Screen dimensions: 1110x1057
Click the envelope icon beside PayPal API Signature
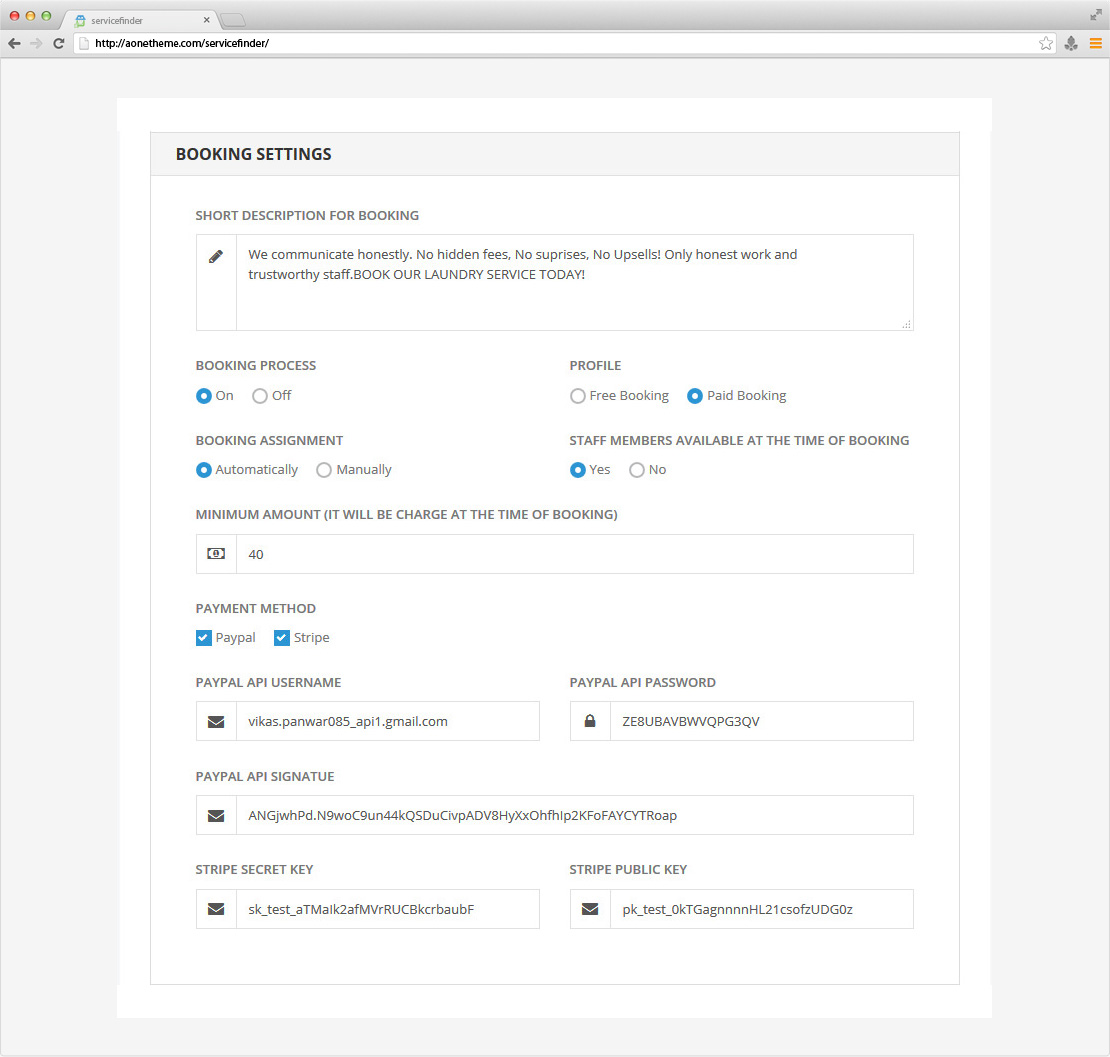(x=216, y=815)
